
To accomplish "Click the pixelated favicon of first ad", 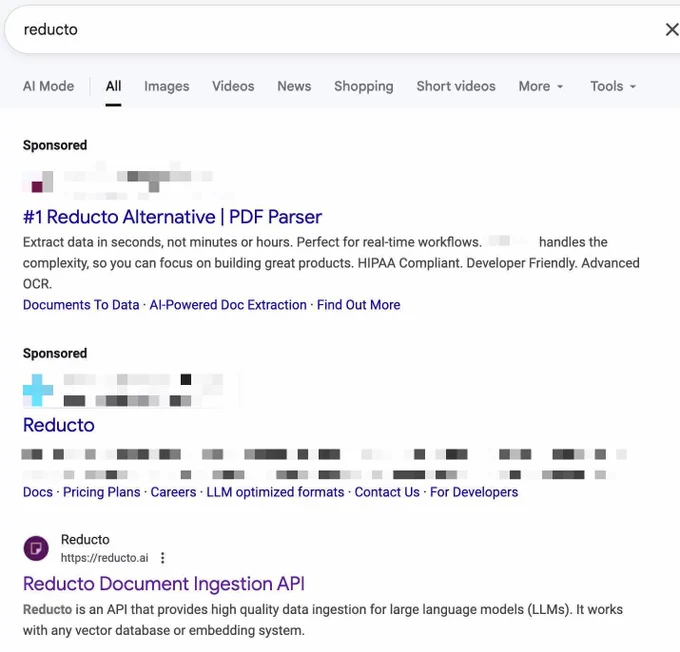I will 38,182.
